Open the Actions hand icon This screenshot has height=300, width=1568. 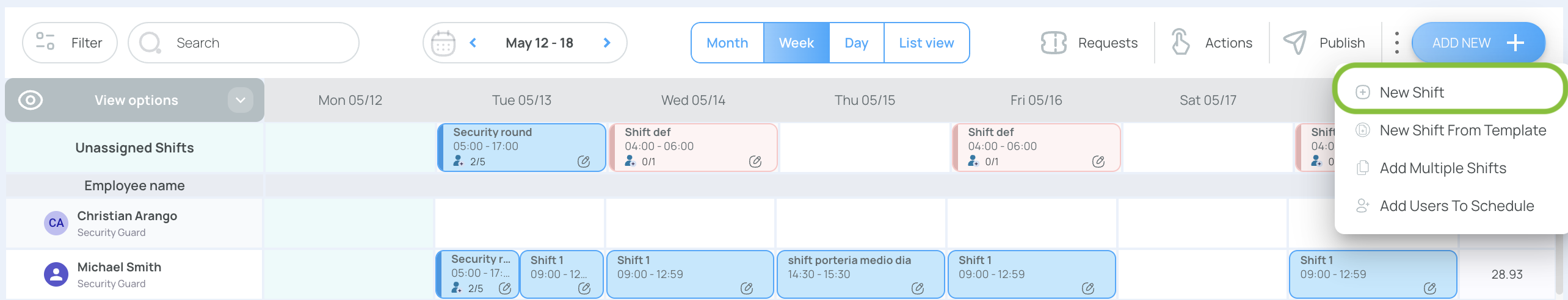tap(1181, 43)
